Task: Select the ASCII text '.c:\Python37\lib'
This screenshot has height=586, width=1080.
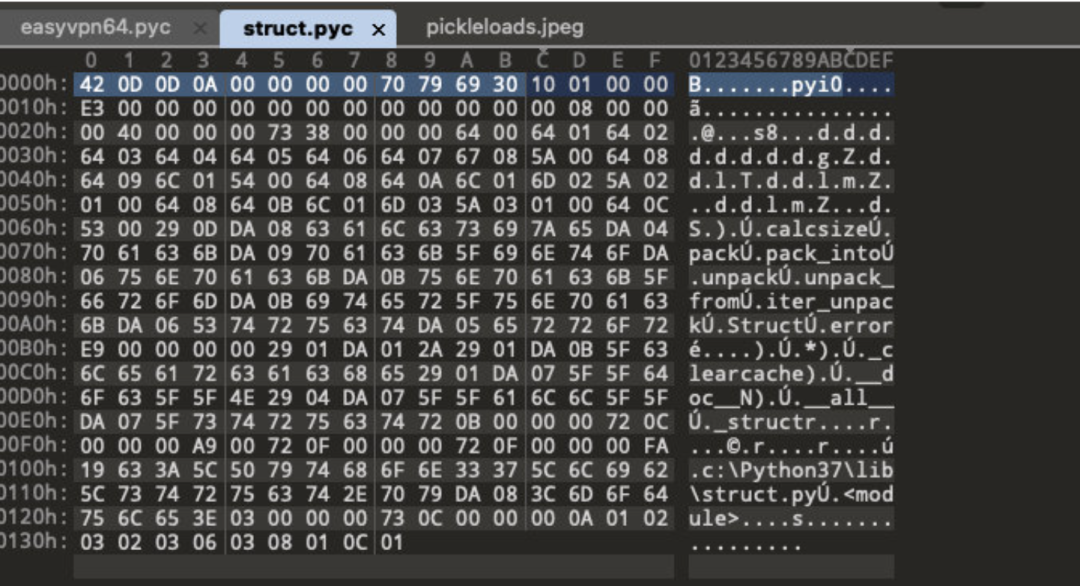Action: (x=791, y=470)
